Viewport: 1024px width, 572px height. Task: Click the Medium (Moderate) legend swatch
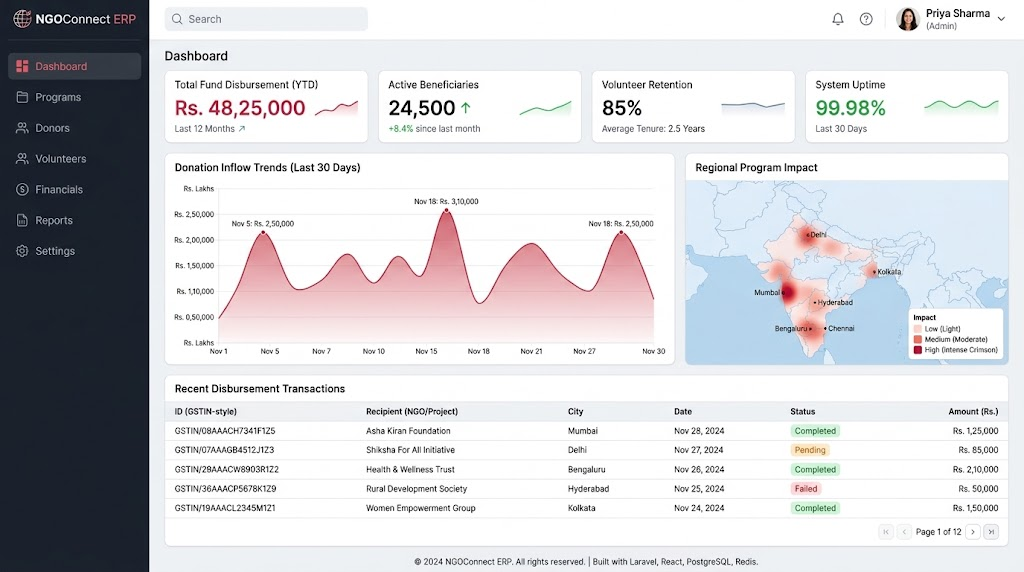918,340
